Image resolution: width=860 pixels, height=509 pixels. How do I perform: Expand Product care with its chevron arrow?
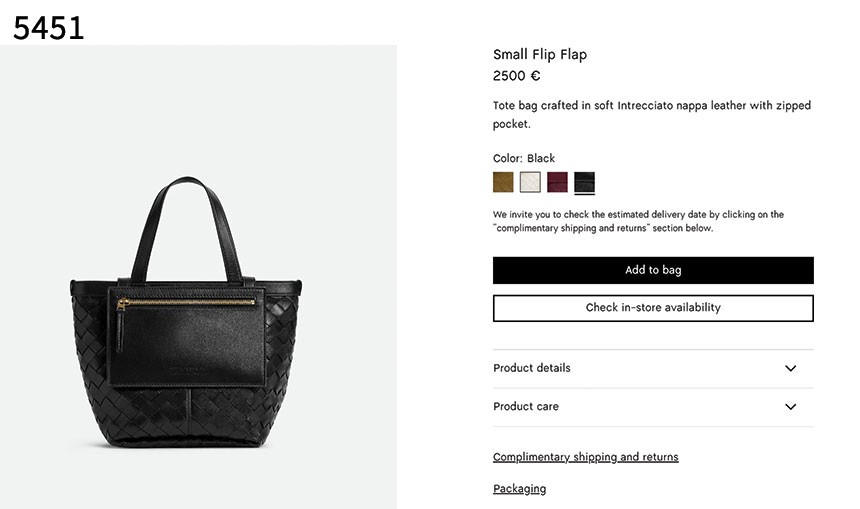pos(790,407)
